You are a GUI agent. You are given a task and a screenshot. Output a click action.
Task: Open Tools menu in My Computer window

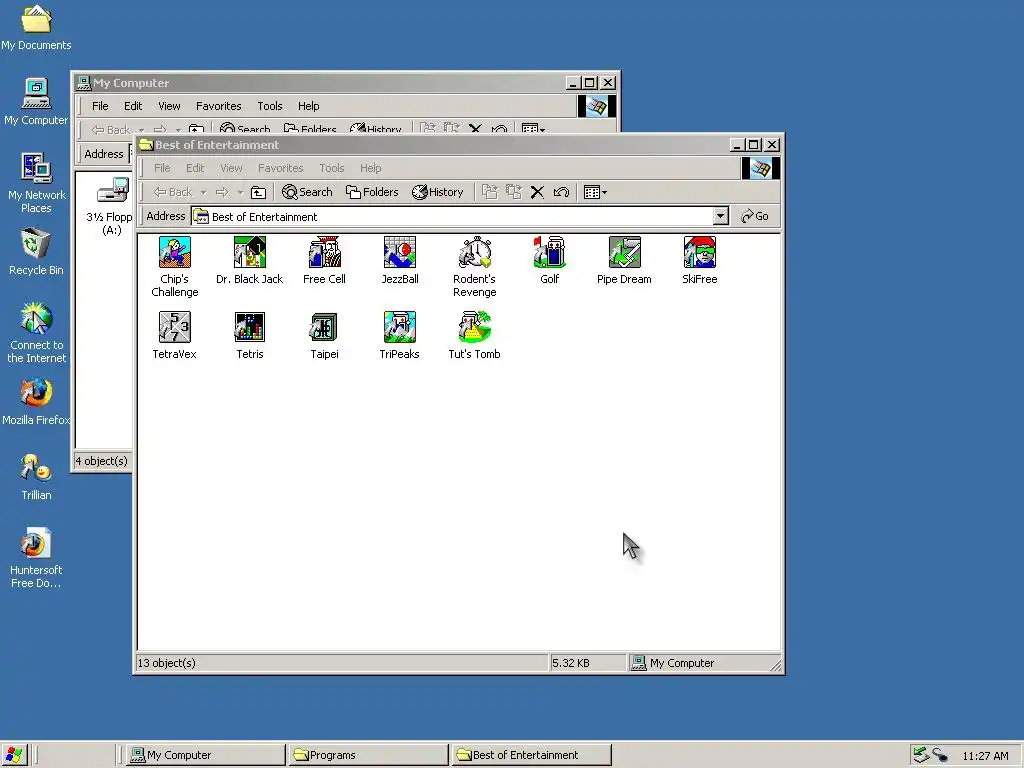click(270, 106)
